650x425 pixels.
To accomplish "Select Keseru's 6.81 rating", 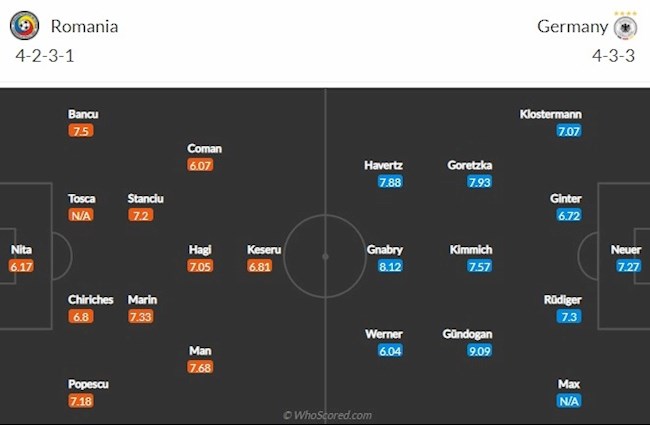I will [260, 266].
